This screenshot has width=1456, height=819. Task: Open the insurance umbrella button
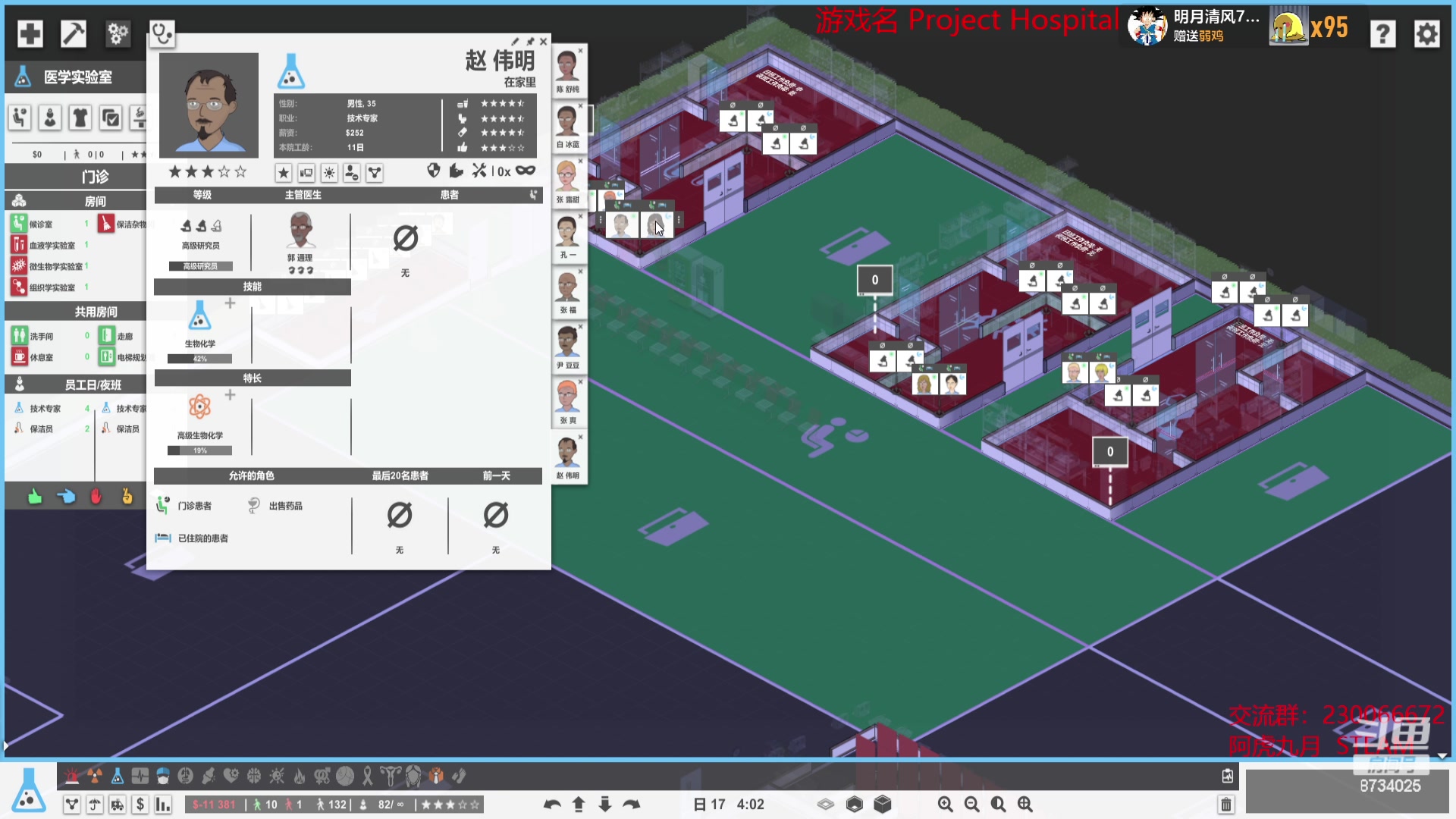95,805
